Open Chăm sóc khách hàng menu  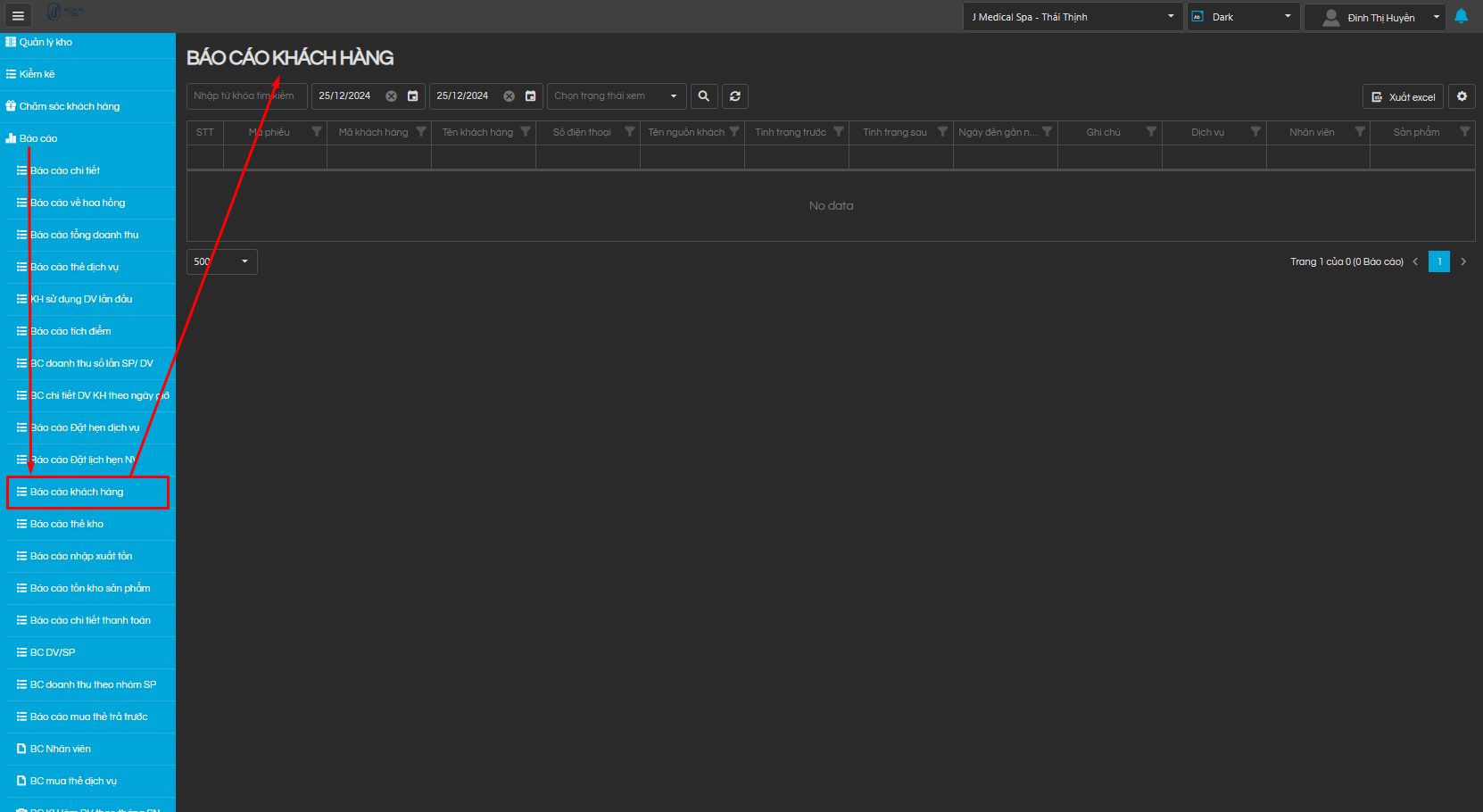point(70,106)
